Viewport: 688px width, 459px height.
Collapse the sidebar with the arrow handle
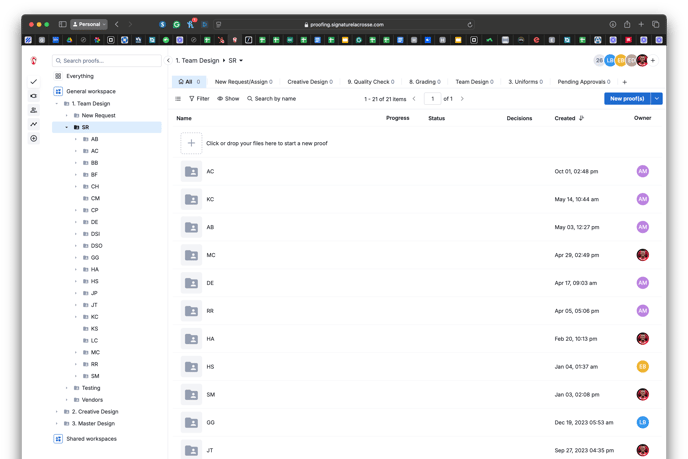tap(168, 61)
